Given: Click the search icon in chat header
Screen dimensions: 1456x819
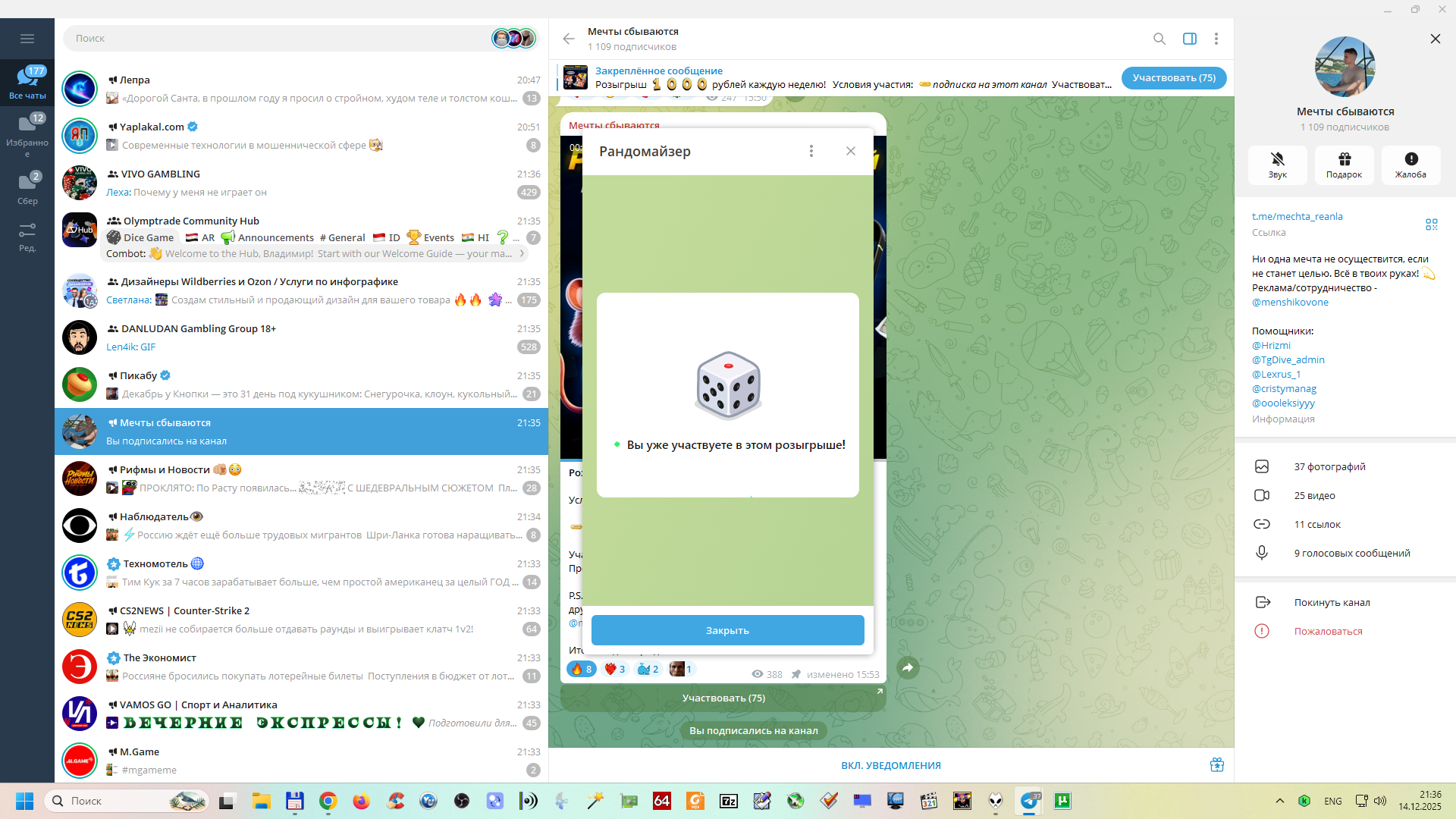Looking at the screenshot, I should pos(1159,39).
